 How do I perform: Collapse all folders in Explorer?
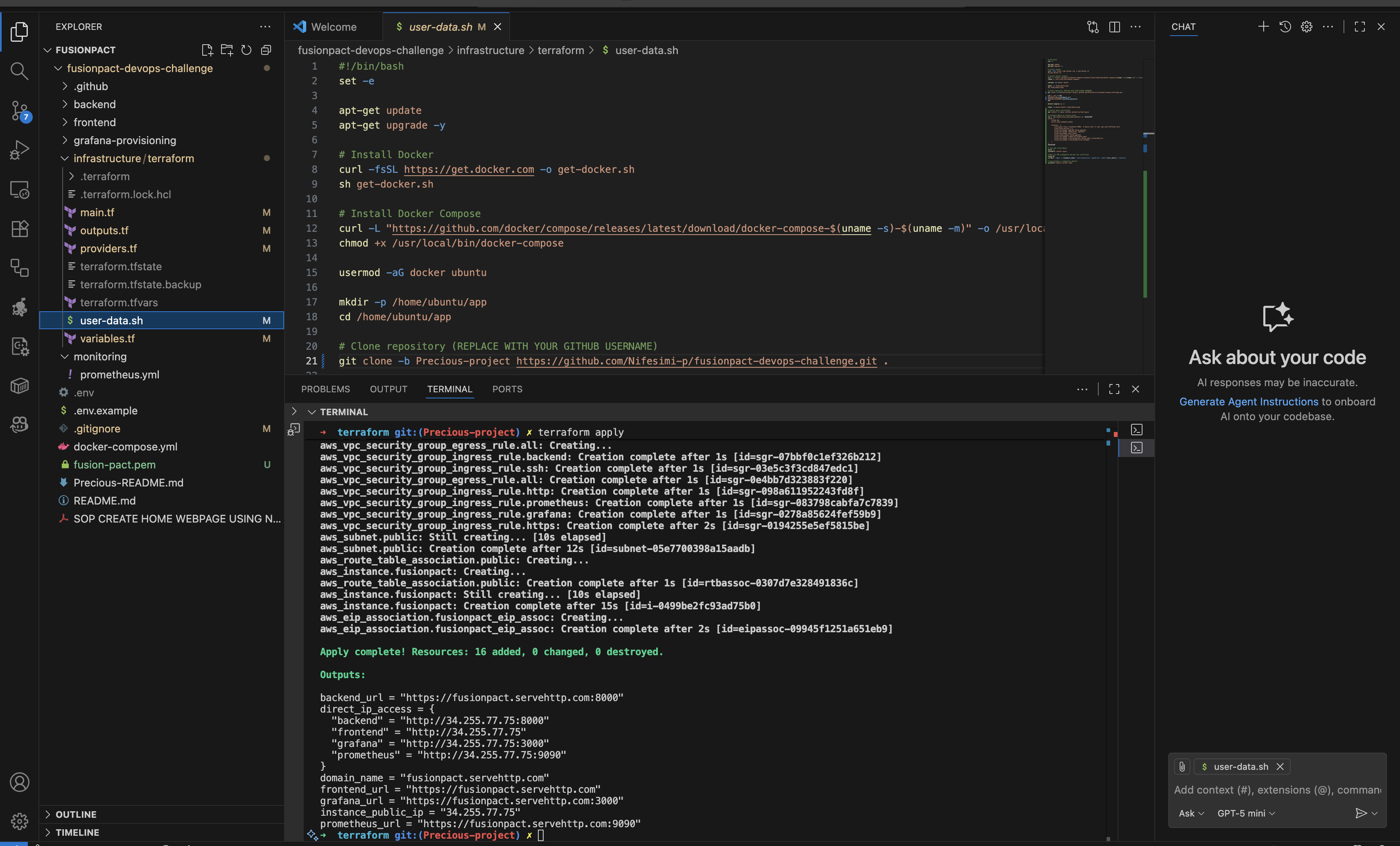tap(266, 50)
